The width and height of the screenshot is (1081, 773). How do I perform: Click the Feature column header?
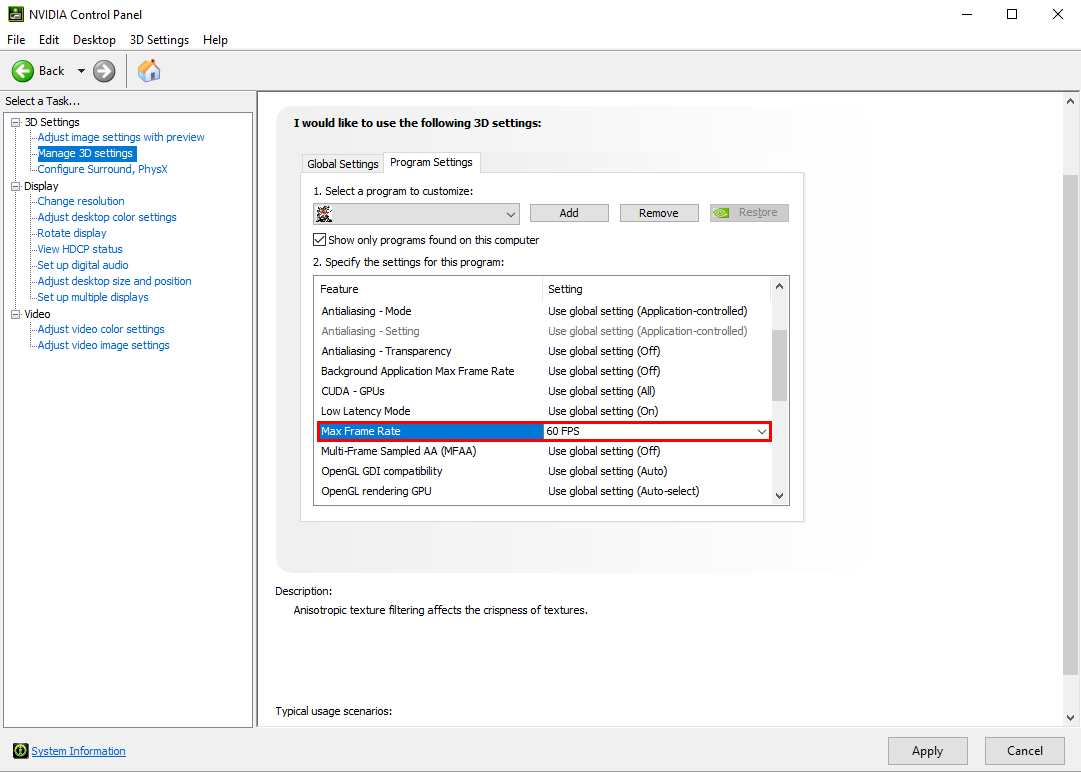[429, 289]
